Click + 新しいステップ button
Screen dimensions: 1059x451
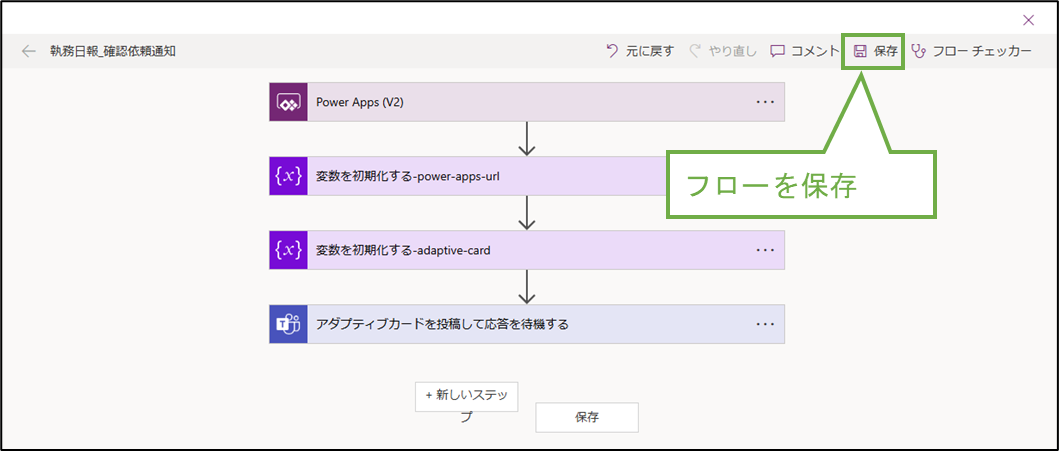[x=467, y=396]
